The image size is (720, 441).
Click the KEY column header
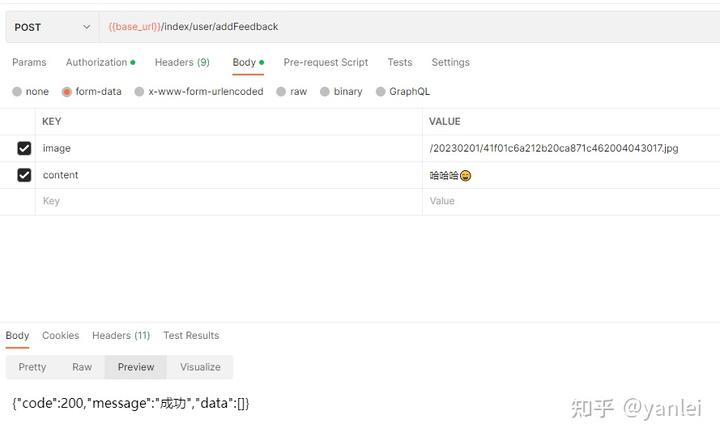[51, 121]
